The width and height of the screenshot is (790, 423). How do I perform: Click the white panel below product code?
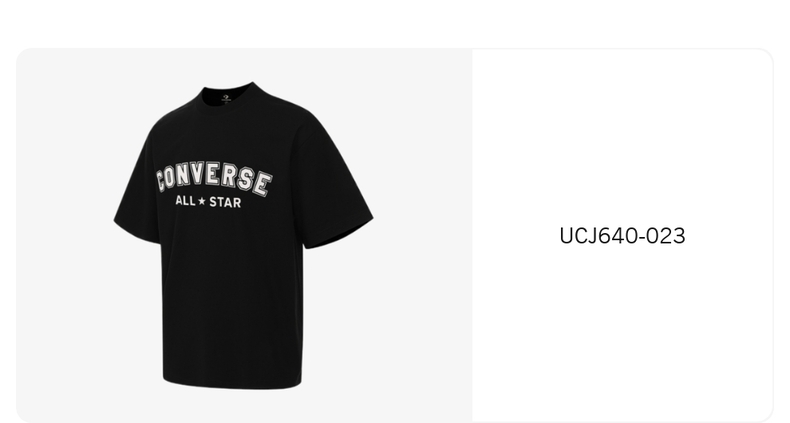[622, 332]
